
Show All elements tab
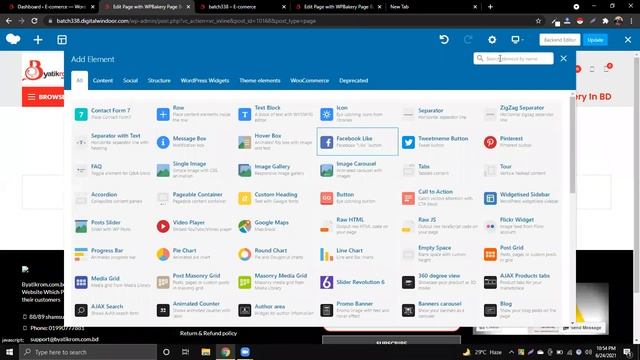point(80,80)
